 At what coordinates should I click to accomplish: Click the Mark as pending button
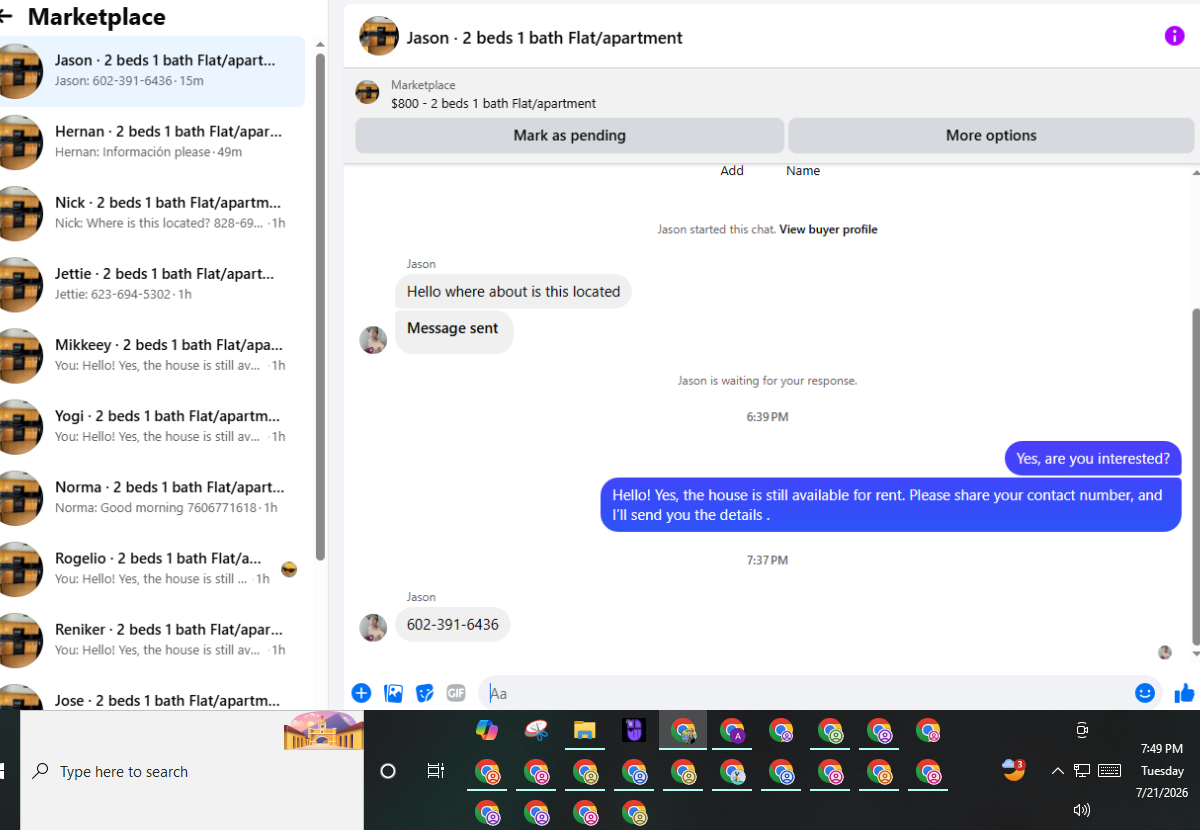570,135
